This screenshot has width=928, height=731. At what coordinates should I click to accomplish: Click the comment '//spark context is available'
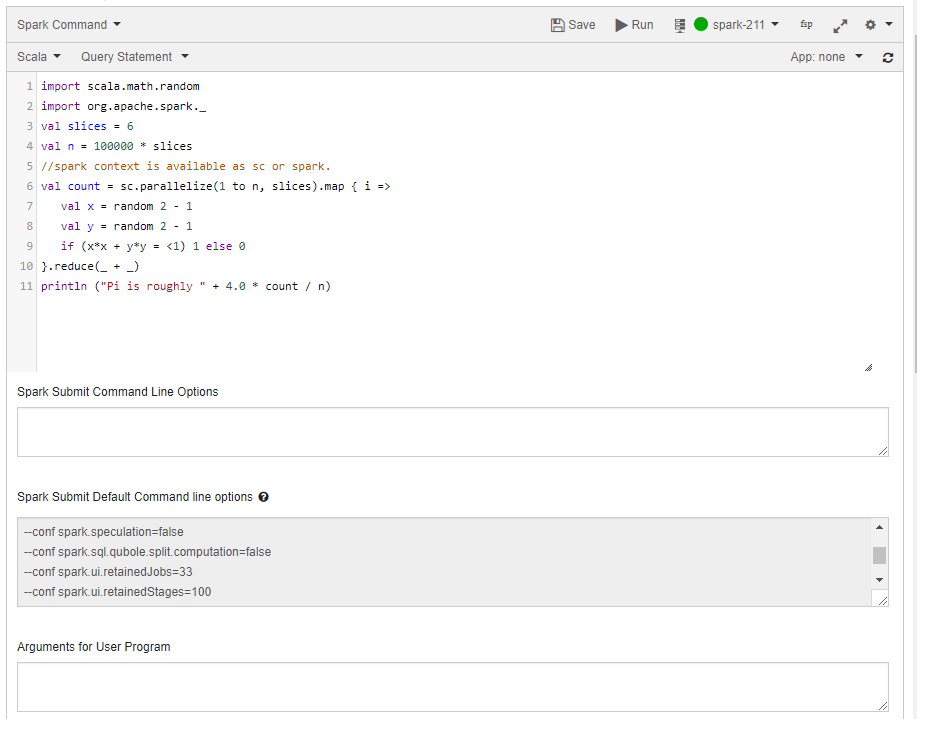[186, 166]
